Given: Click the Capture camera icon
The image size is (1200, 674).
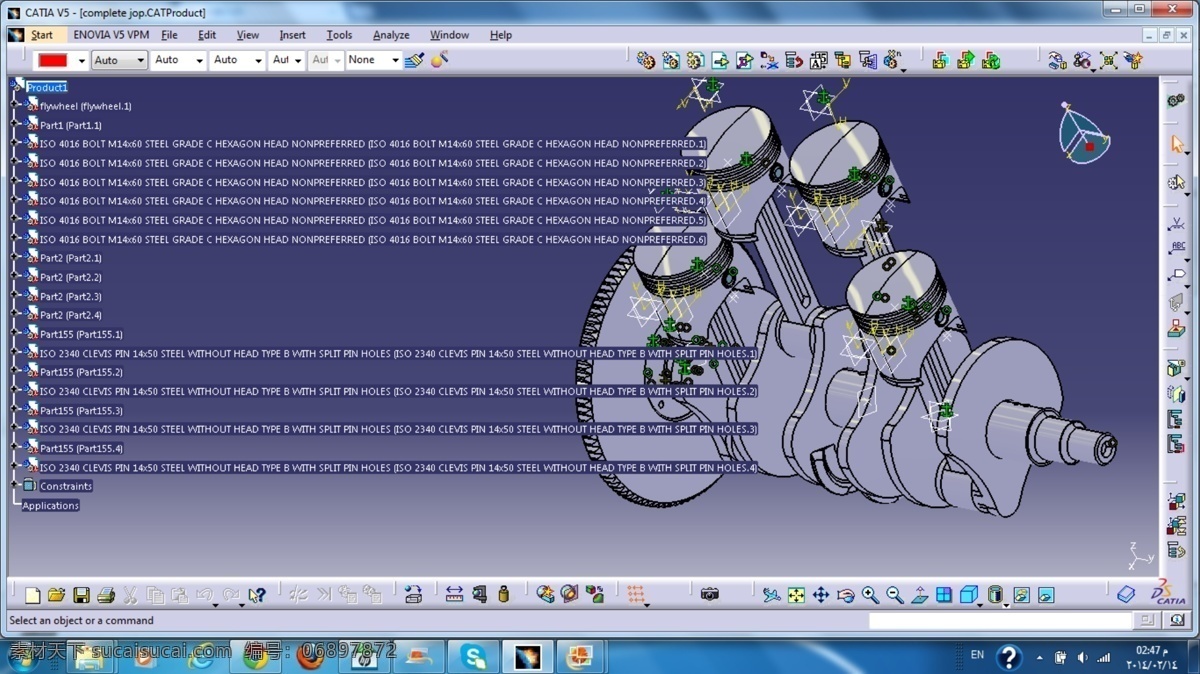Looking at the screenshot, I should 709,595.
